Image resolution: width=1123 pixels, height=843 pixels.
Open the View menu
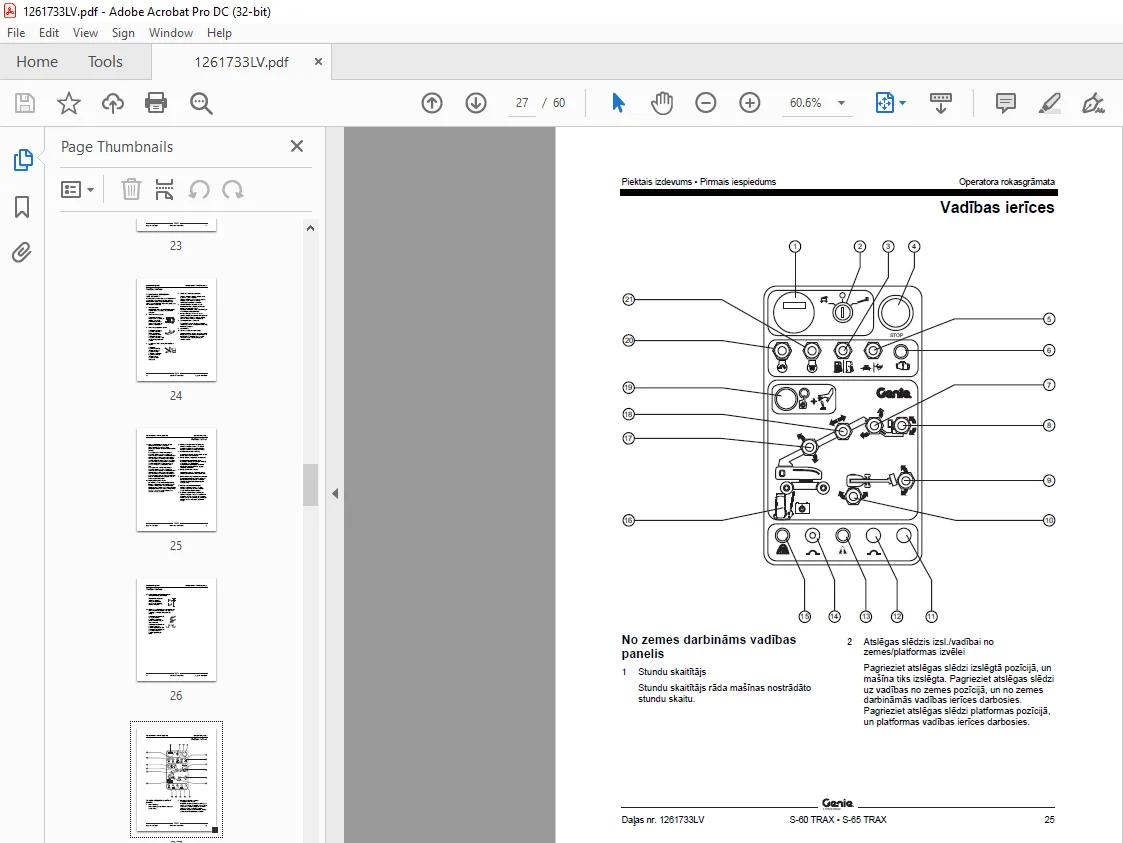tap(85, 33)
